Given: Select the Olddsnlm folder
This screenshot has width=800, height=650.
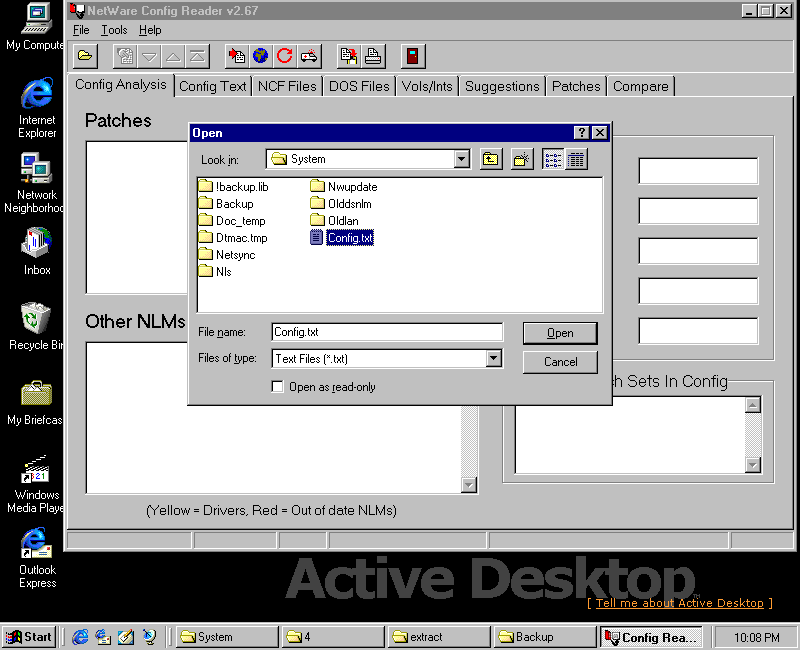Looking at the screenshot, I should (341, 204).
